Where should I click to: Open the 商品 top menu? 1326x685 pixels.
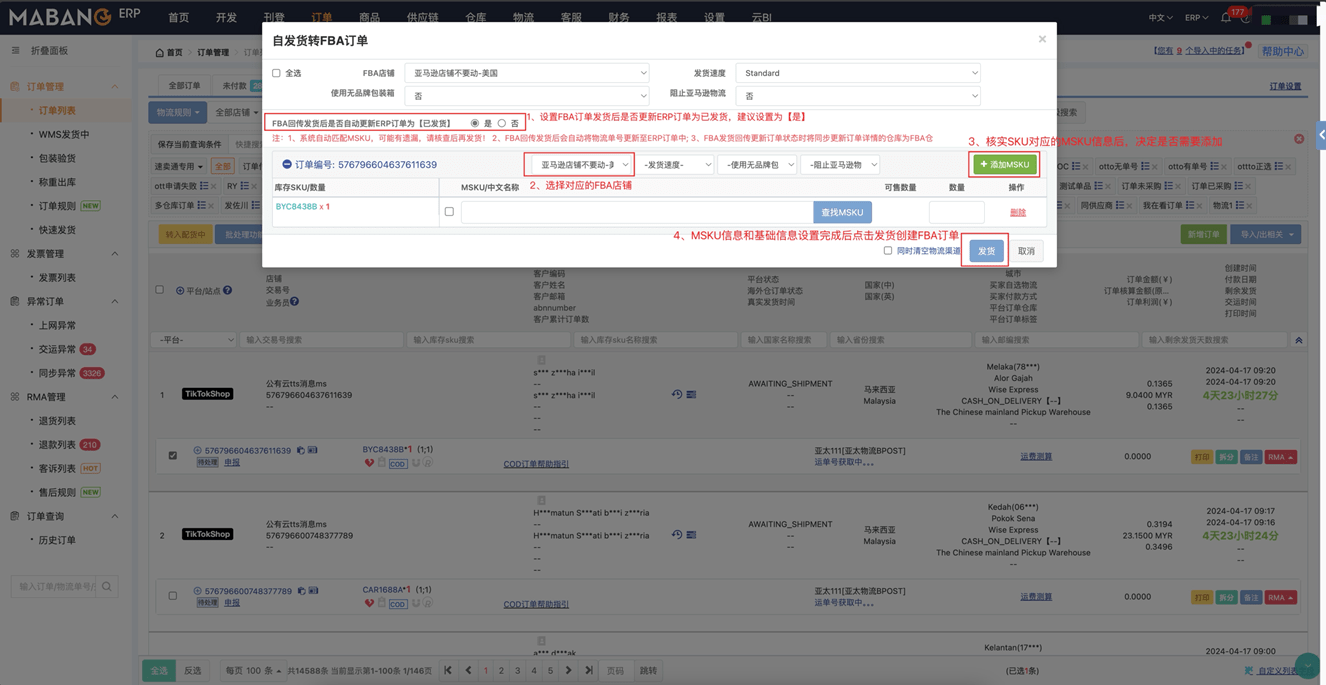coord(369,18)
